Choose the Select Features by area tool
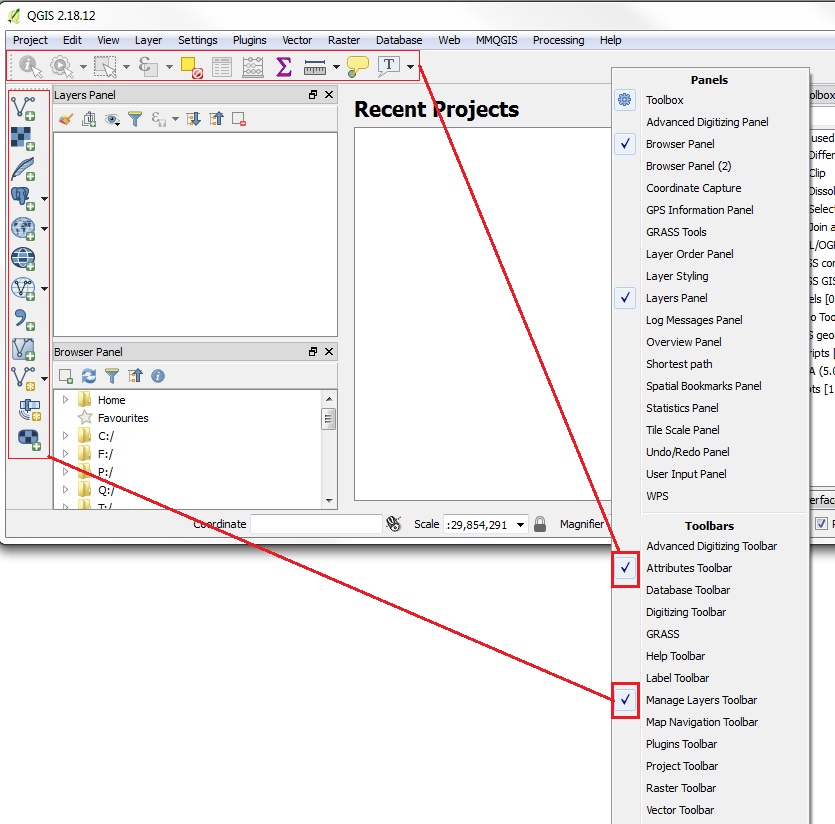 pyautogui.click(x=105, y=67)
